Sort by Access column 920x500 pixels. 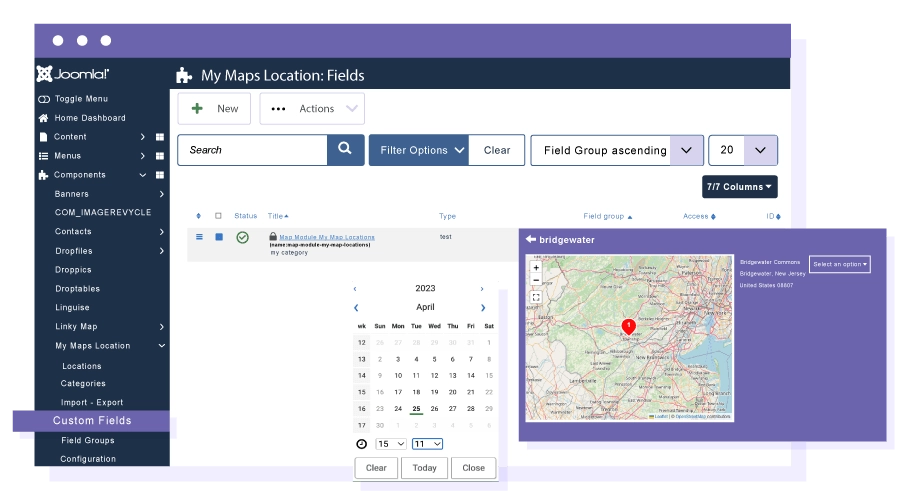(x=699, y=217)
